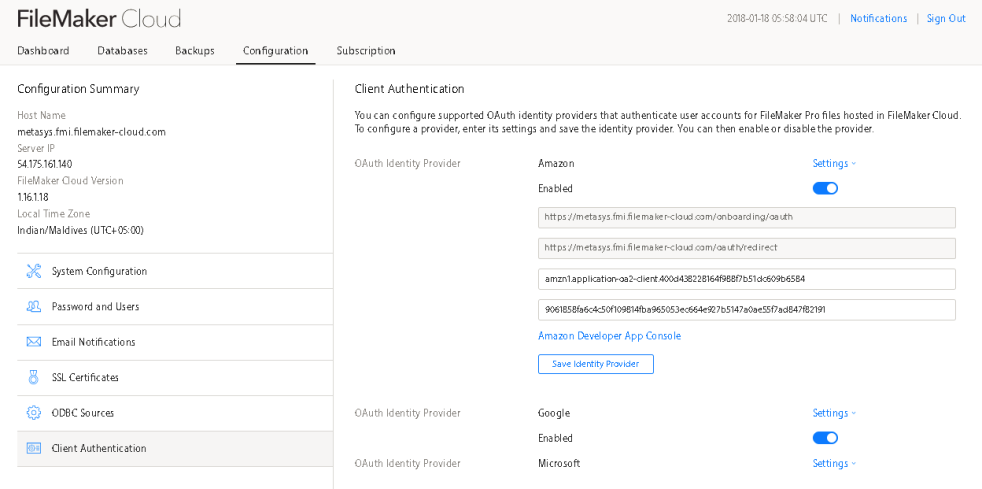The image size is (982, 489).
Task: Click the SSL Certificates badge icon
Action: [33, 378]
